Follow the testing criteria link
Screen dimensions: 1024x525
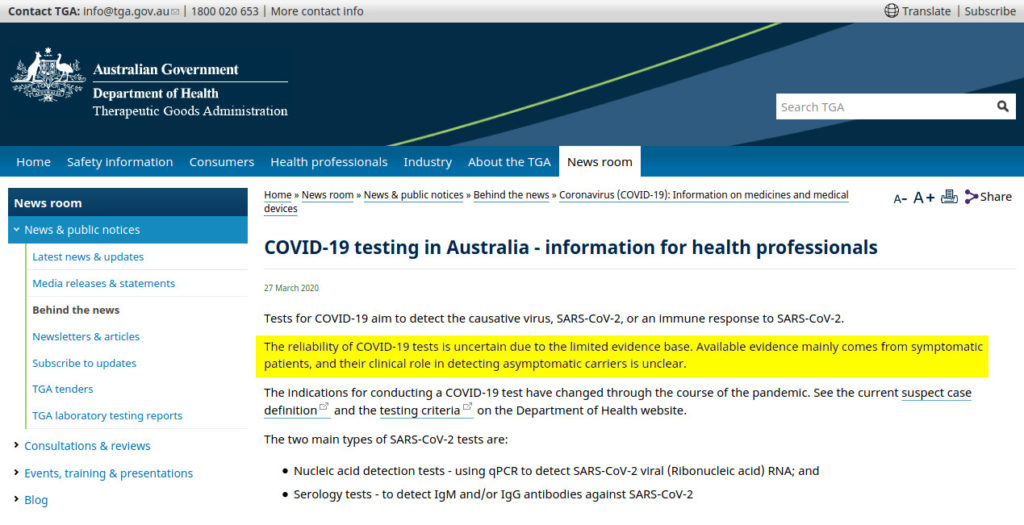[419, 411]
